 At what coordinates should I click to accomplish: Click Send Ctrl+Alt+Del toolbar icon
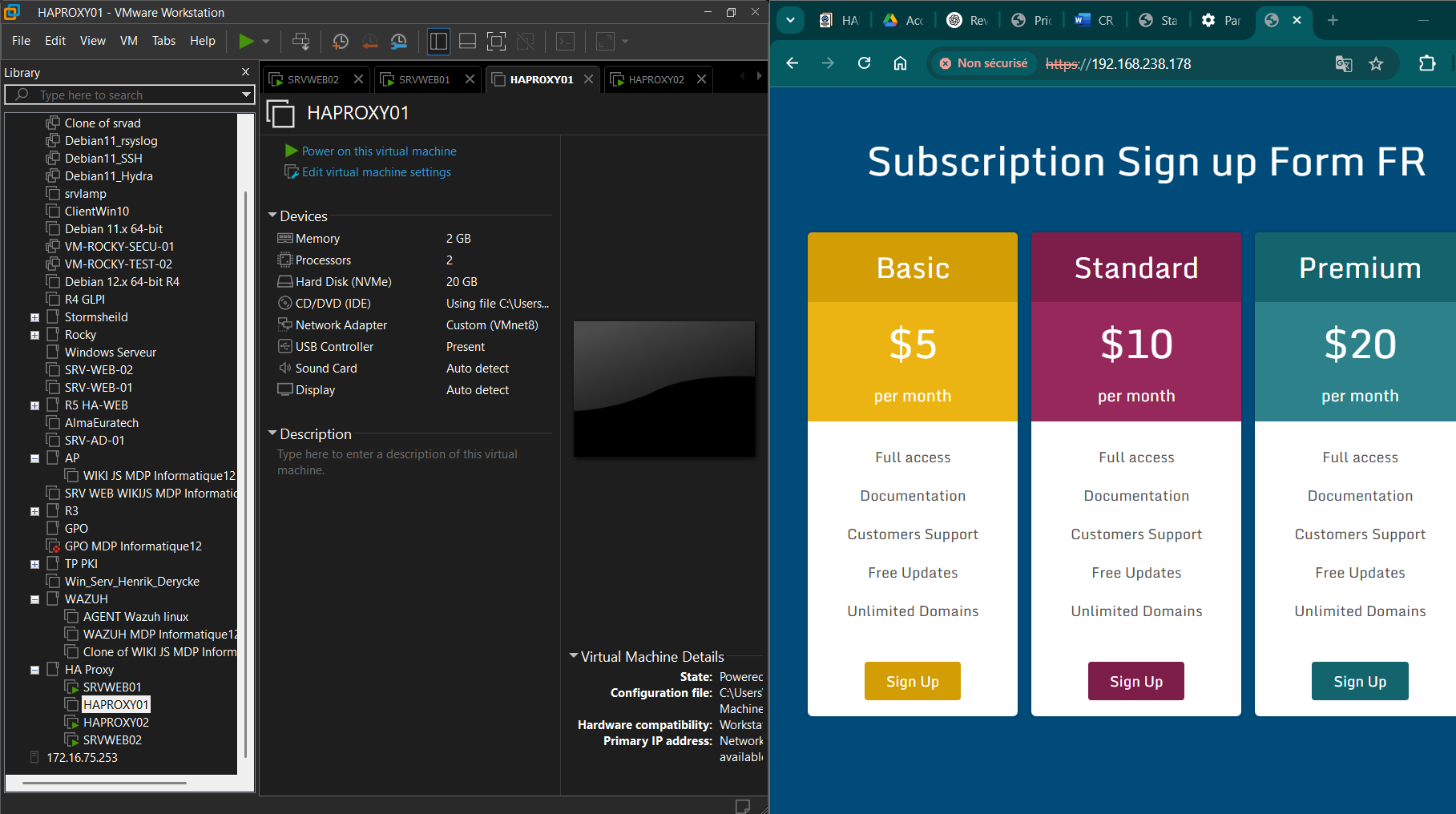click(301, 41)
